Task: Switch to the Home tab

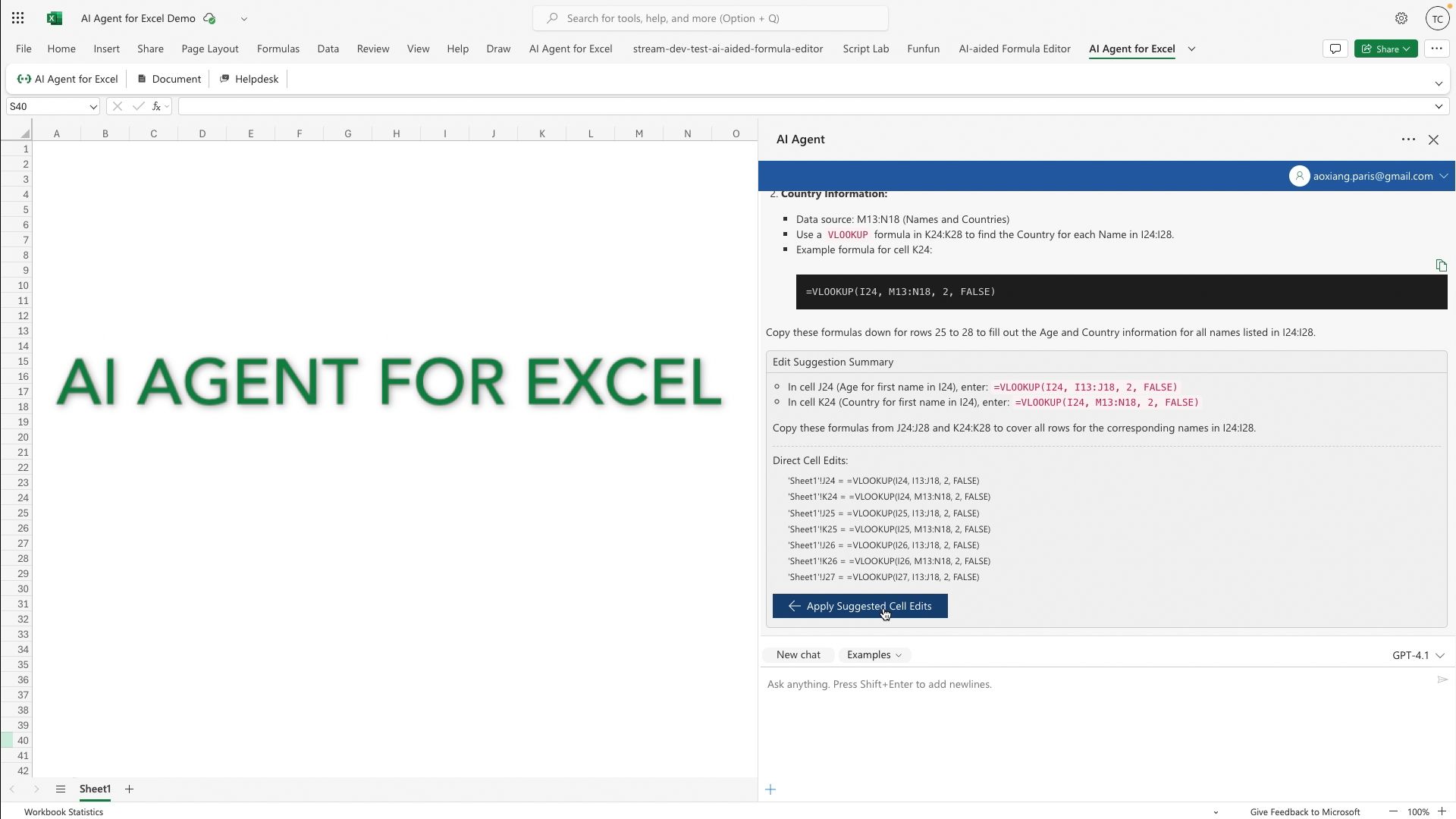Action: click(x=61, y=49)
